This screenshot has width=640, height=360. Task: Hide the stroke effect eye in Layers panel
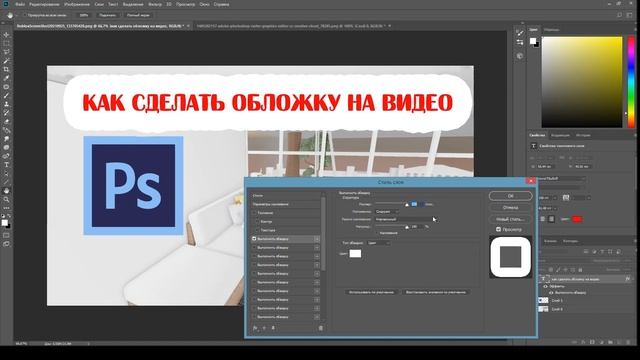click(x=551, y=293)
